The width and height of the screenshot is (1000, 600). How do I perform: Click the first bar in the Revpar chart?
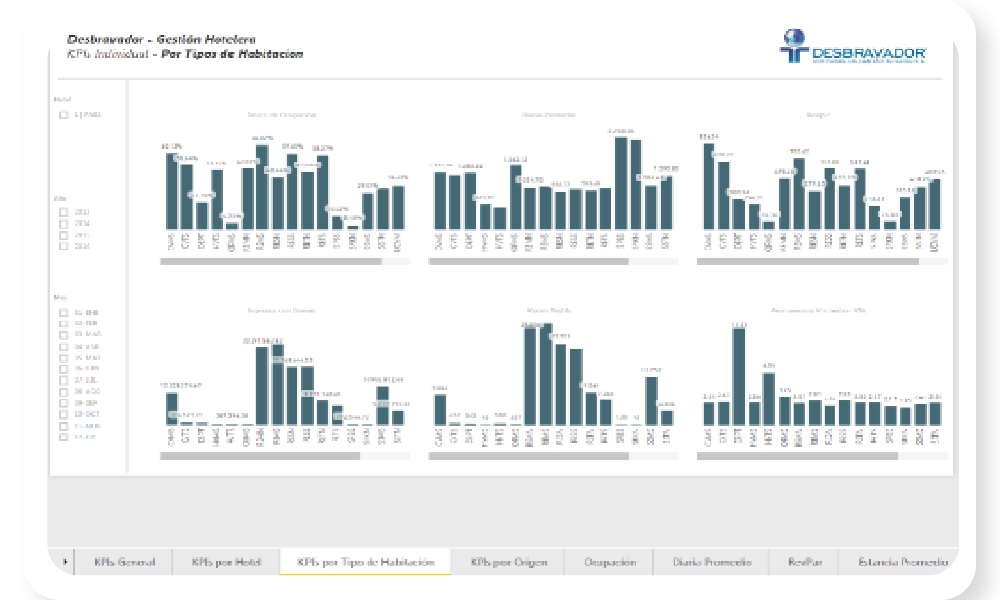pos(709,186)
